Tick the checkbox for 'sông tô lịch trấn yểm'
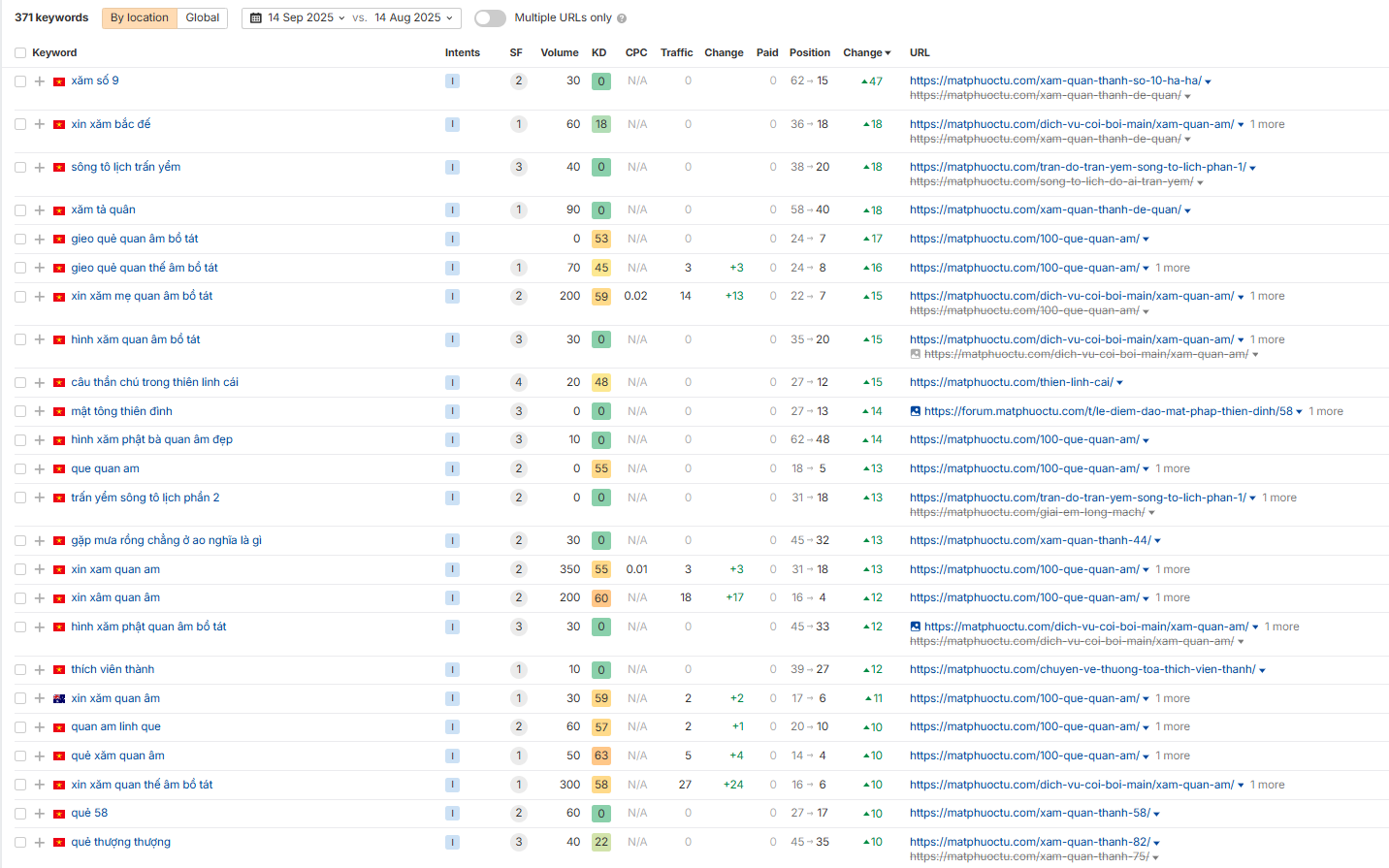 [x=20, y=168]
